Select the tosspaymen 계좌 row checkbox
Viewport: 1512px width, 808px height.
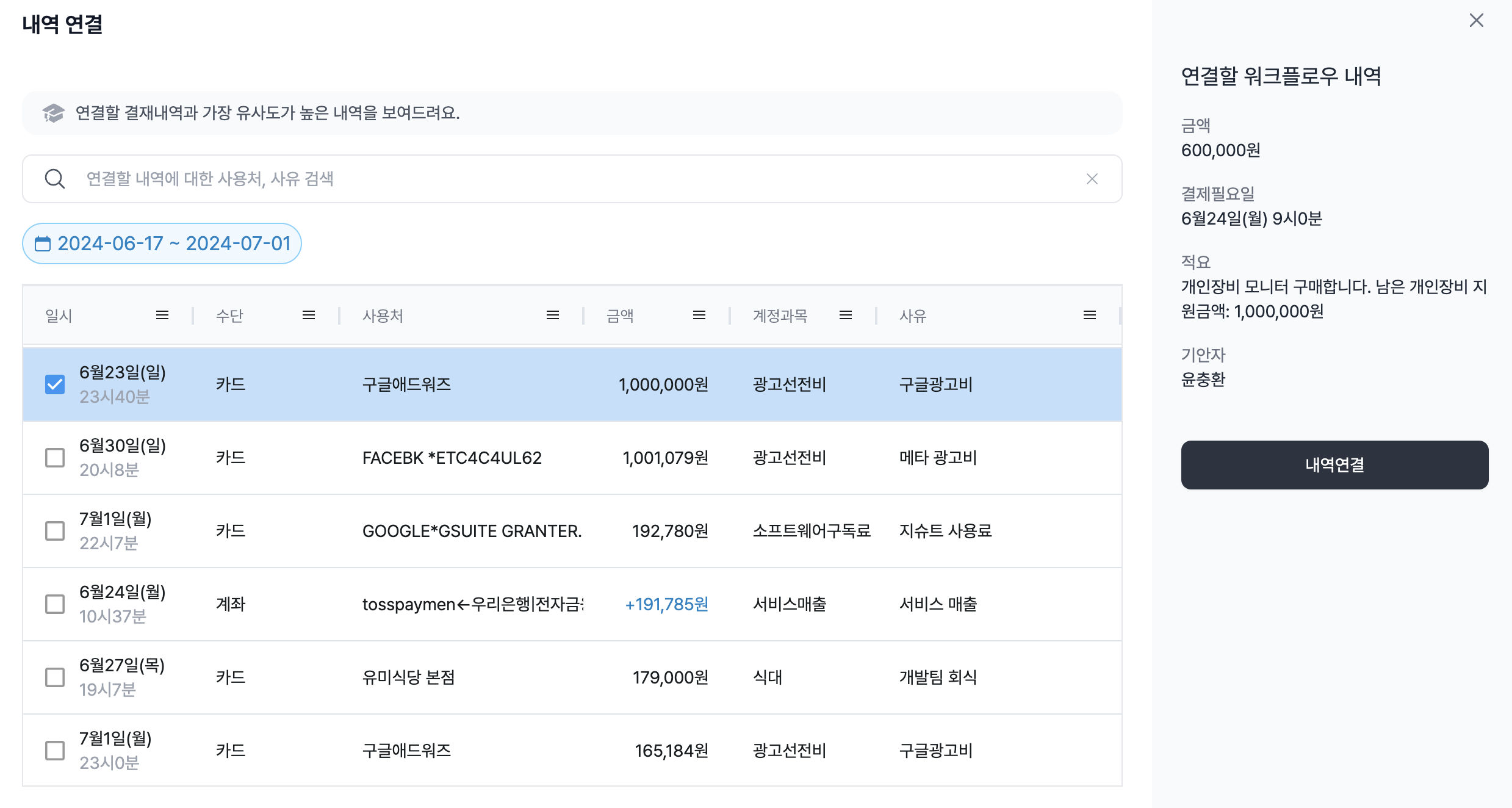point(55,604)
